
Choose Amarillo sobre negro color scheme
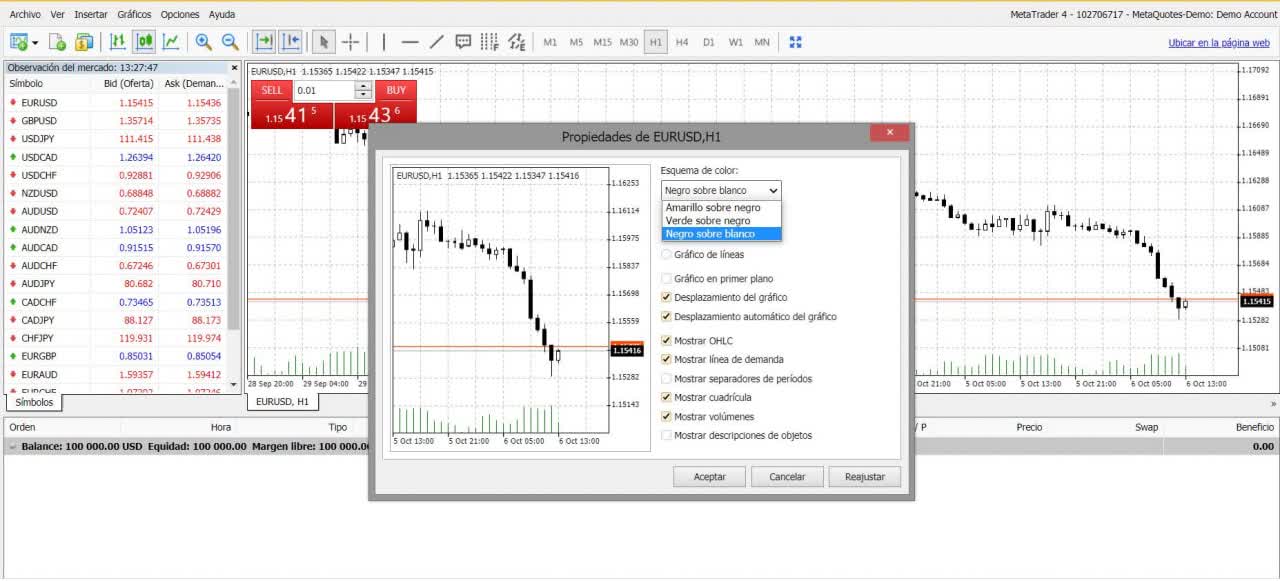click(721, 207)
